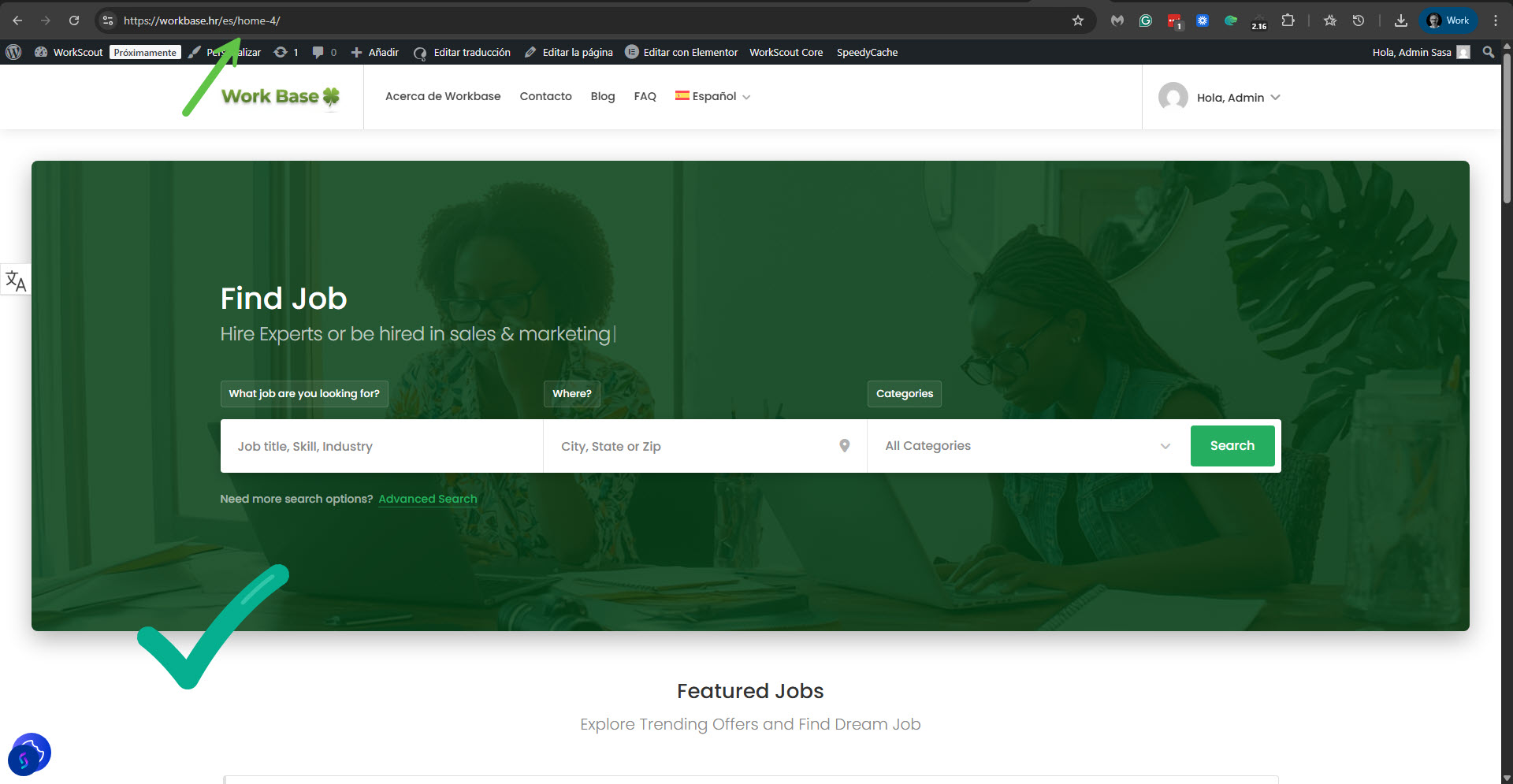
Task: Open the Grammarly extension icon
Action: (1146, 20)
